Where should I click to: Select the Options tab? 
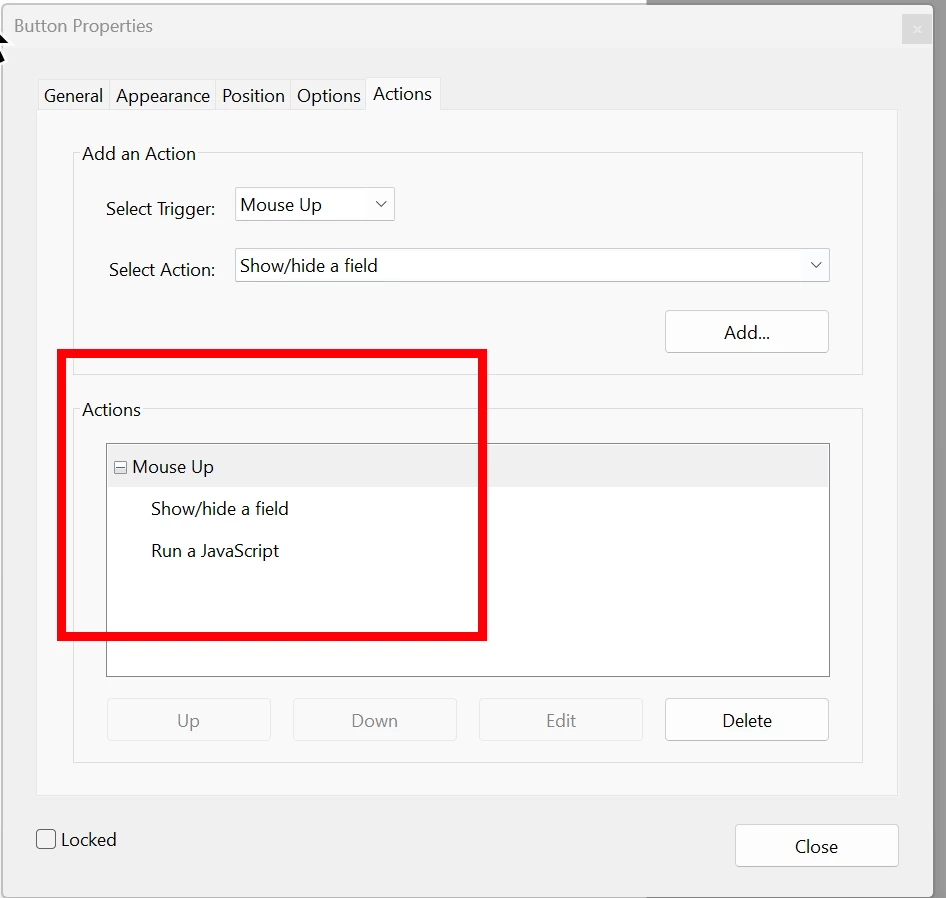point(329,95)
